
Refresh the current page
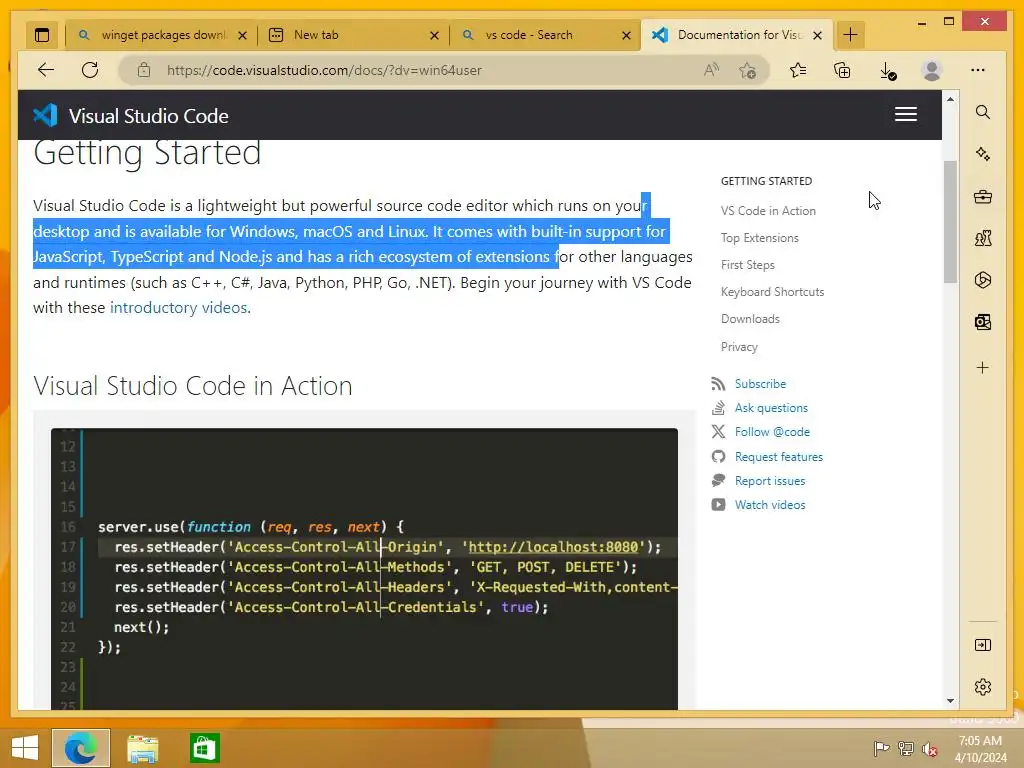pyautogui.click(x=90, y=70)
